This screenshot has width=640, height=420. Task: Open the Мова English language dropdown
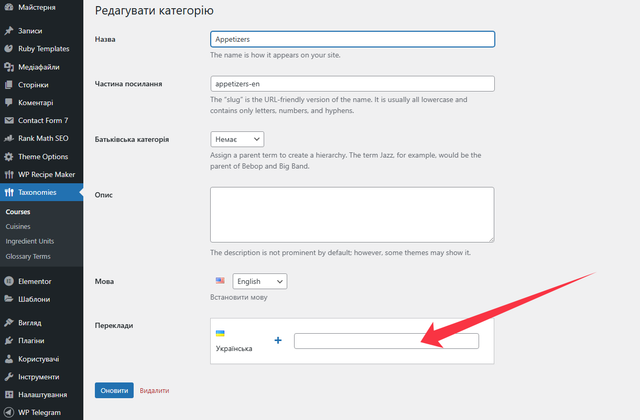click(260, 281)
